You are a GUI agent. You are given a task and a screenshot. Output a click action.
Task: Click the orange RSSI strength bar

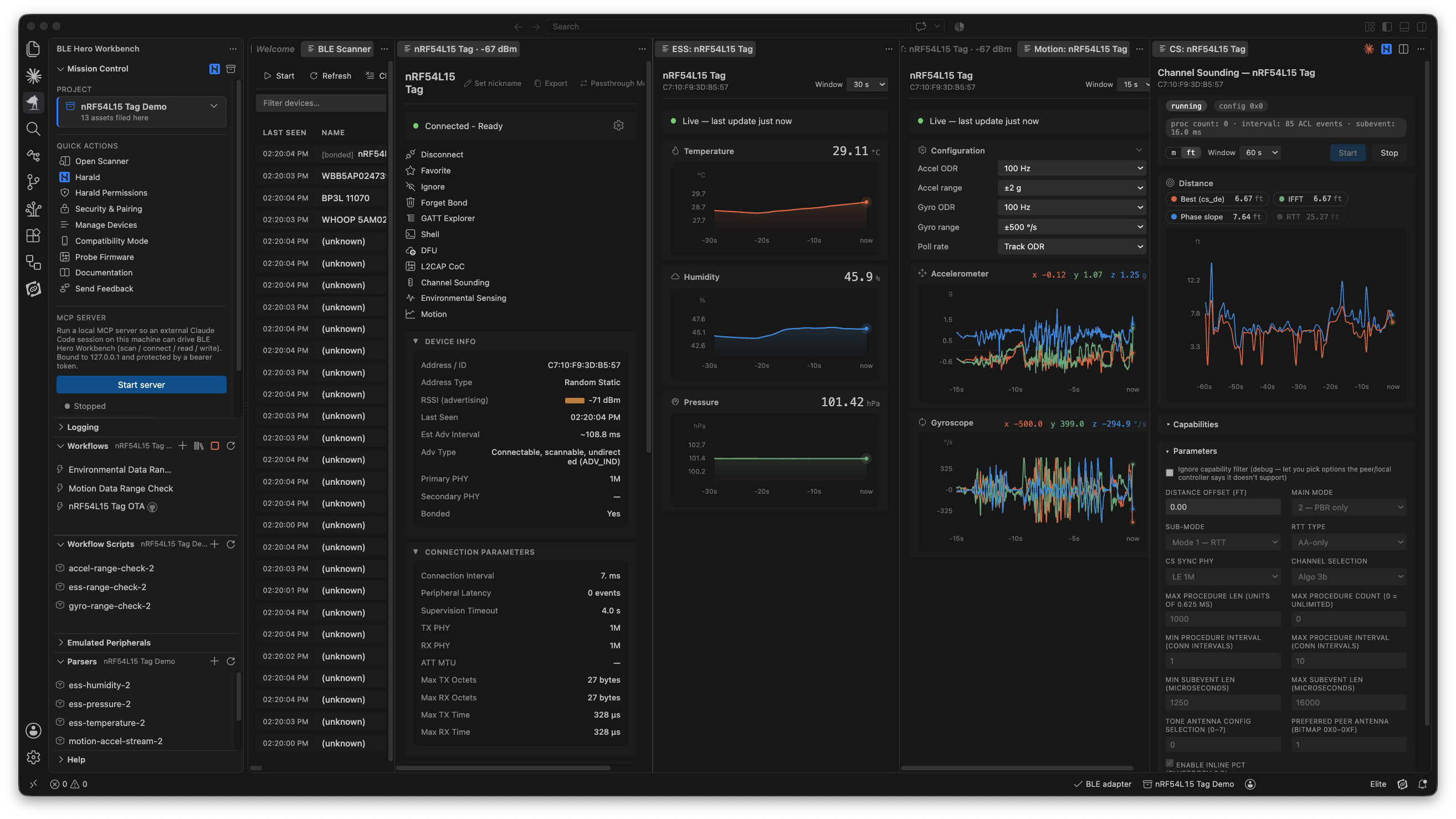575,401
